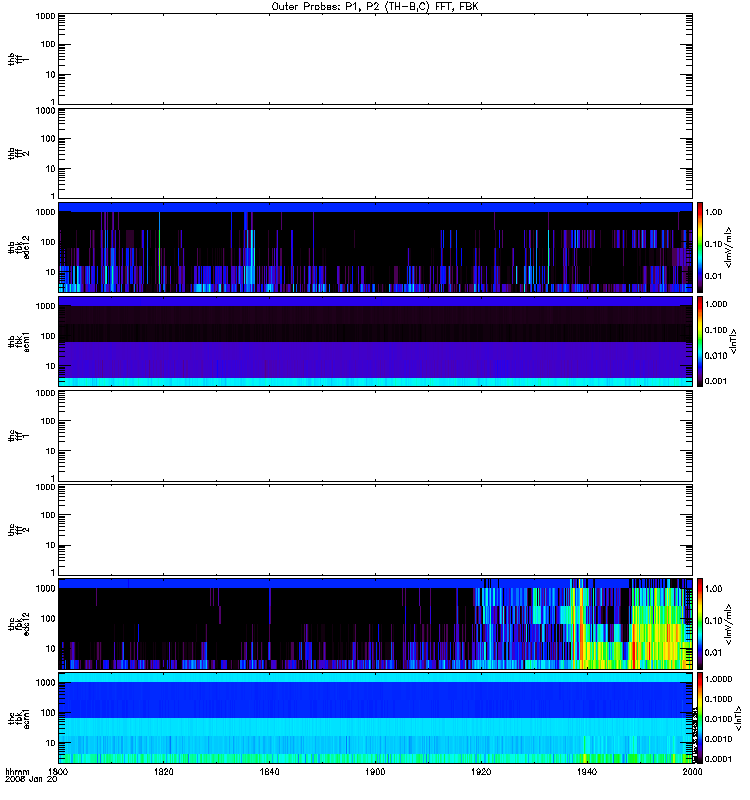This screenshot has width=750, height=800.
Task: Click the '1840' time label on the x-axis
Action: coord(269,771)
